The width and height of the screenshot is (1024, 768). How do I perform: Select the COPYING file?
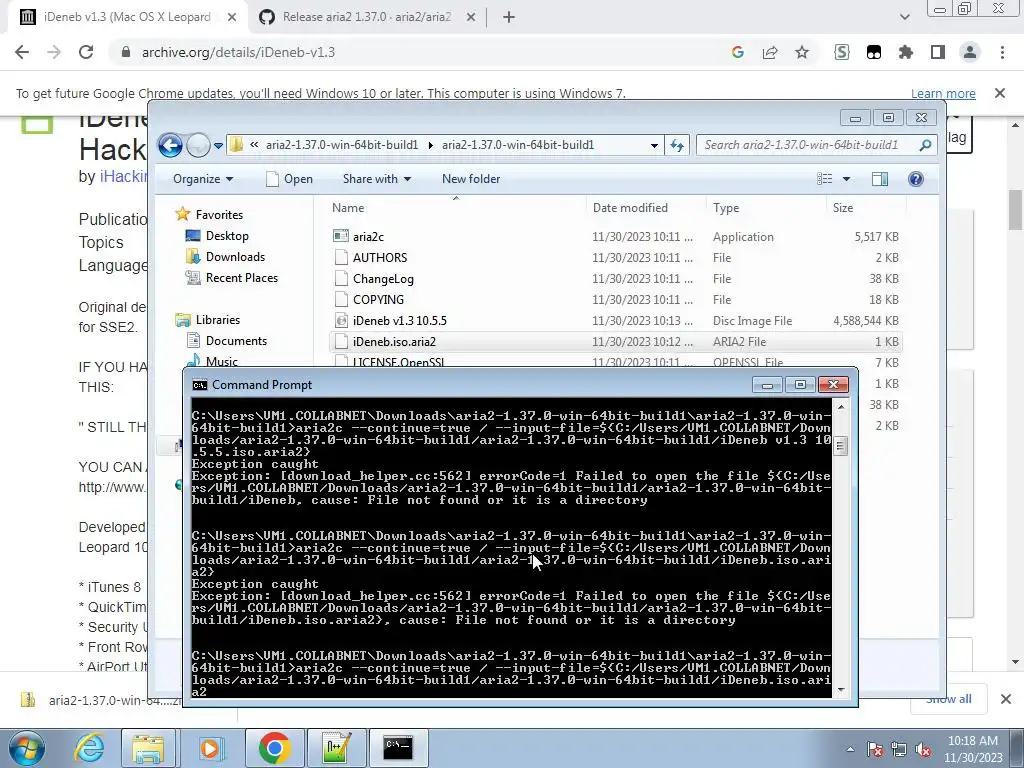click(x=615, y=299)
